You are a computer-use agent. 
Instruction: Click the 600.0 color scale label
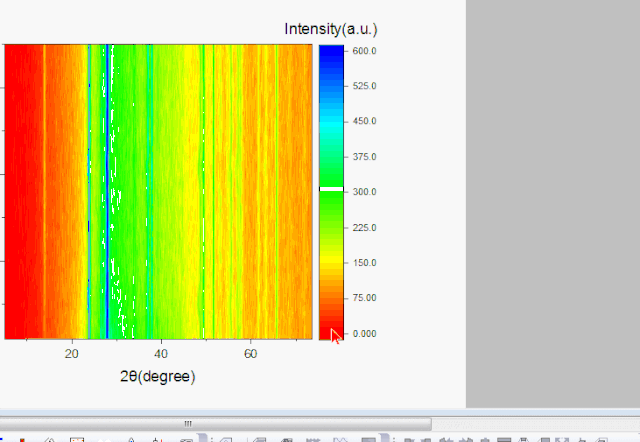pos(365,50)
